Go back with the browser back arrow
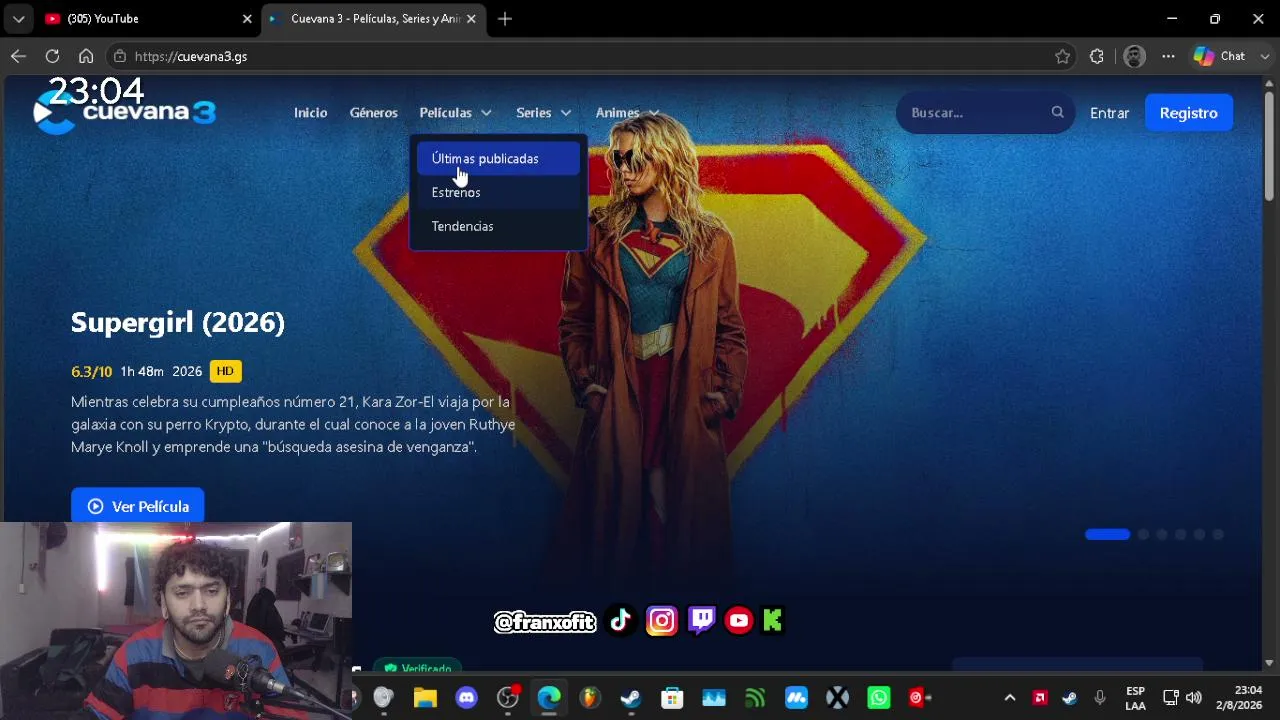 18,56
